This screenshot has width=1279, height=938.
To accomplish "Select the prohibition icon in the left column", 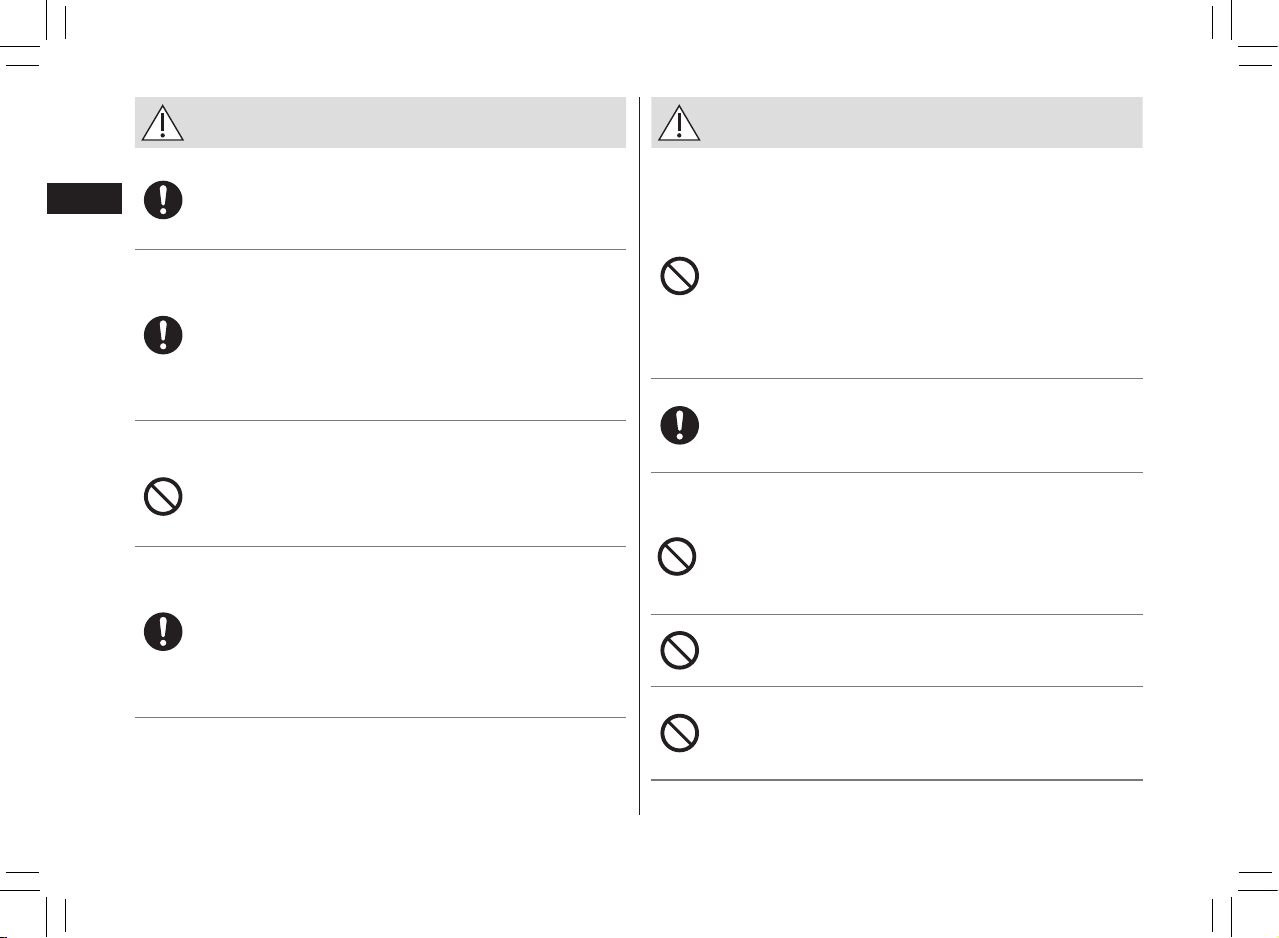I will 163,497.
